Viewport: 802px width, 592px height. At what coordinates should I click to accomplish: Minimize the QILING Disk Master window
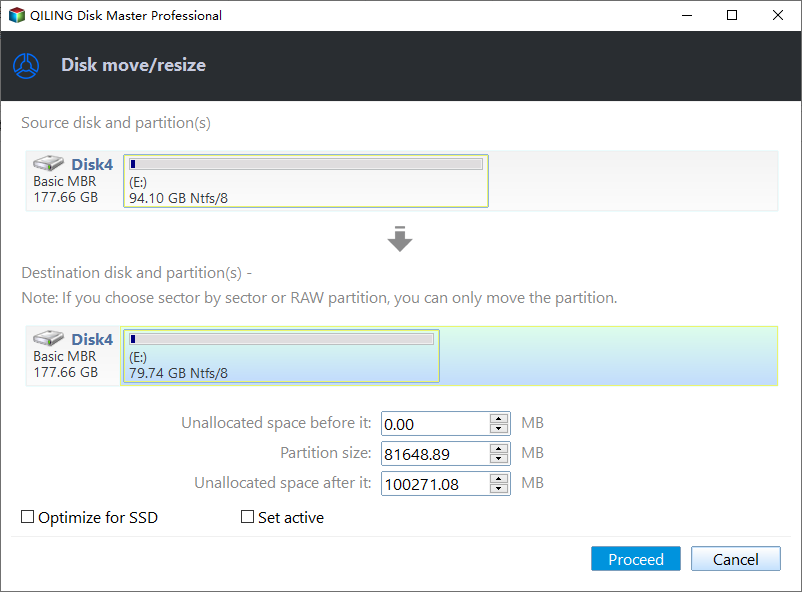click(687, 15)
